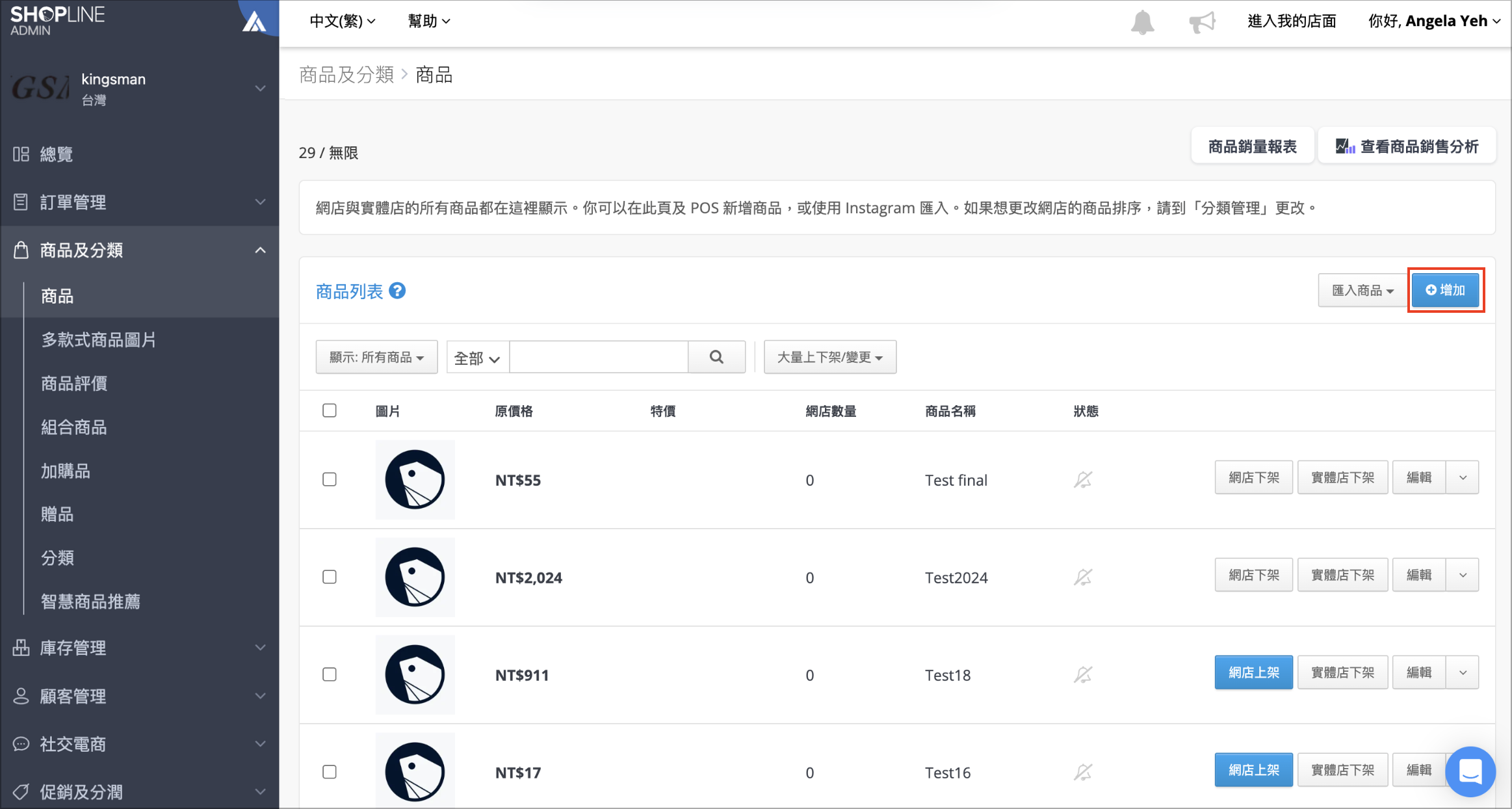1512x809 pixels.
Task: Open the 全部 search field dropdown
Action: click(x=477, y=358)
